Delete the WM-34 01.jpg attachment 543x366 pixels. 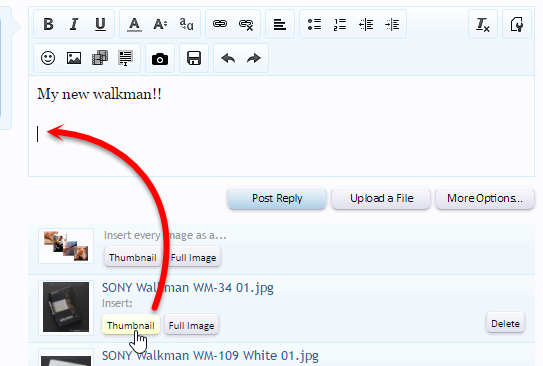click(x=505, y=323)
